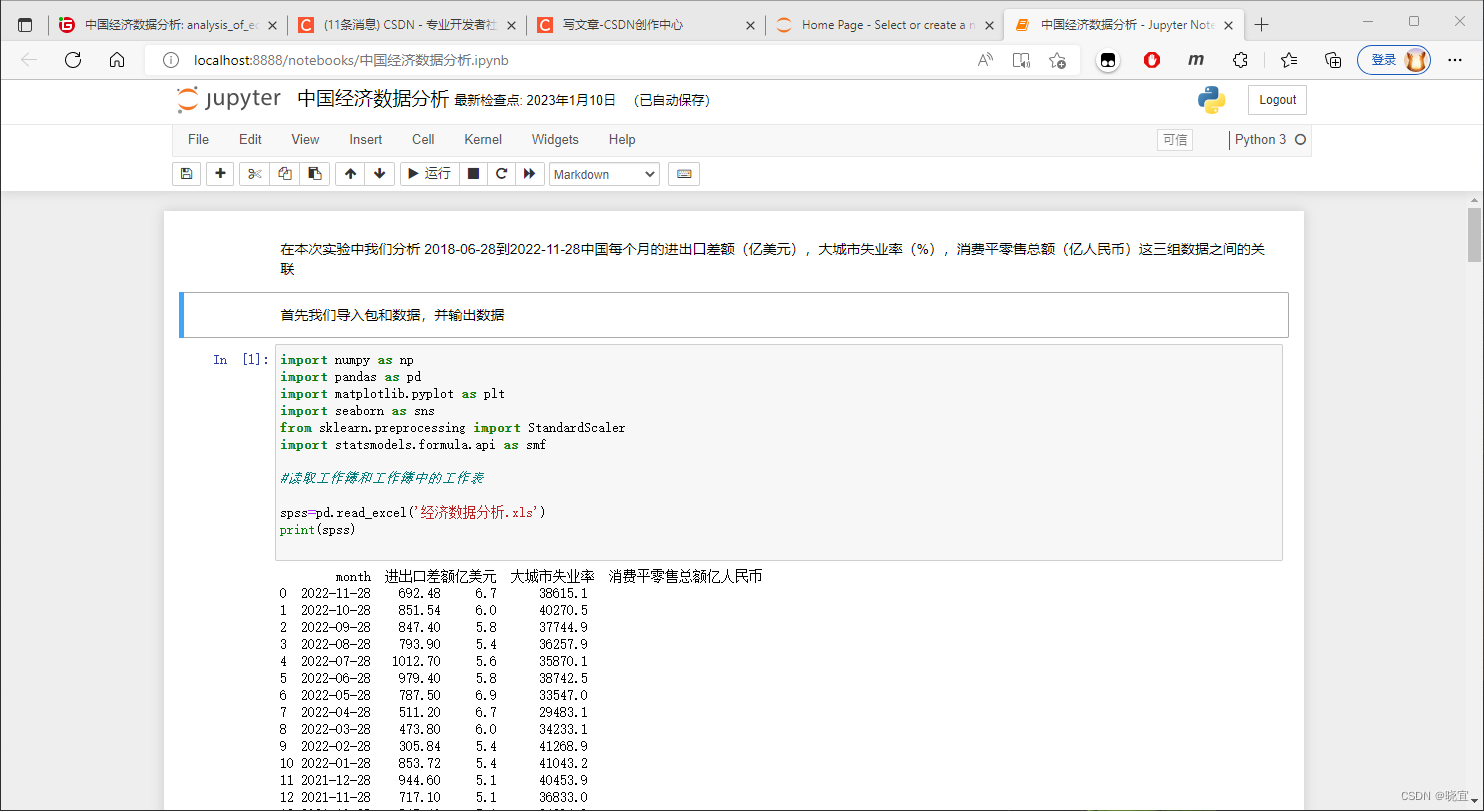The height and width of the screenshot is (811, 1484).
Task: Toggle the 可信 notebook trust indicator
Action: [x=1175, y=140]
